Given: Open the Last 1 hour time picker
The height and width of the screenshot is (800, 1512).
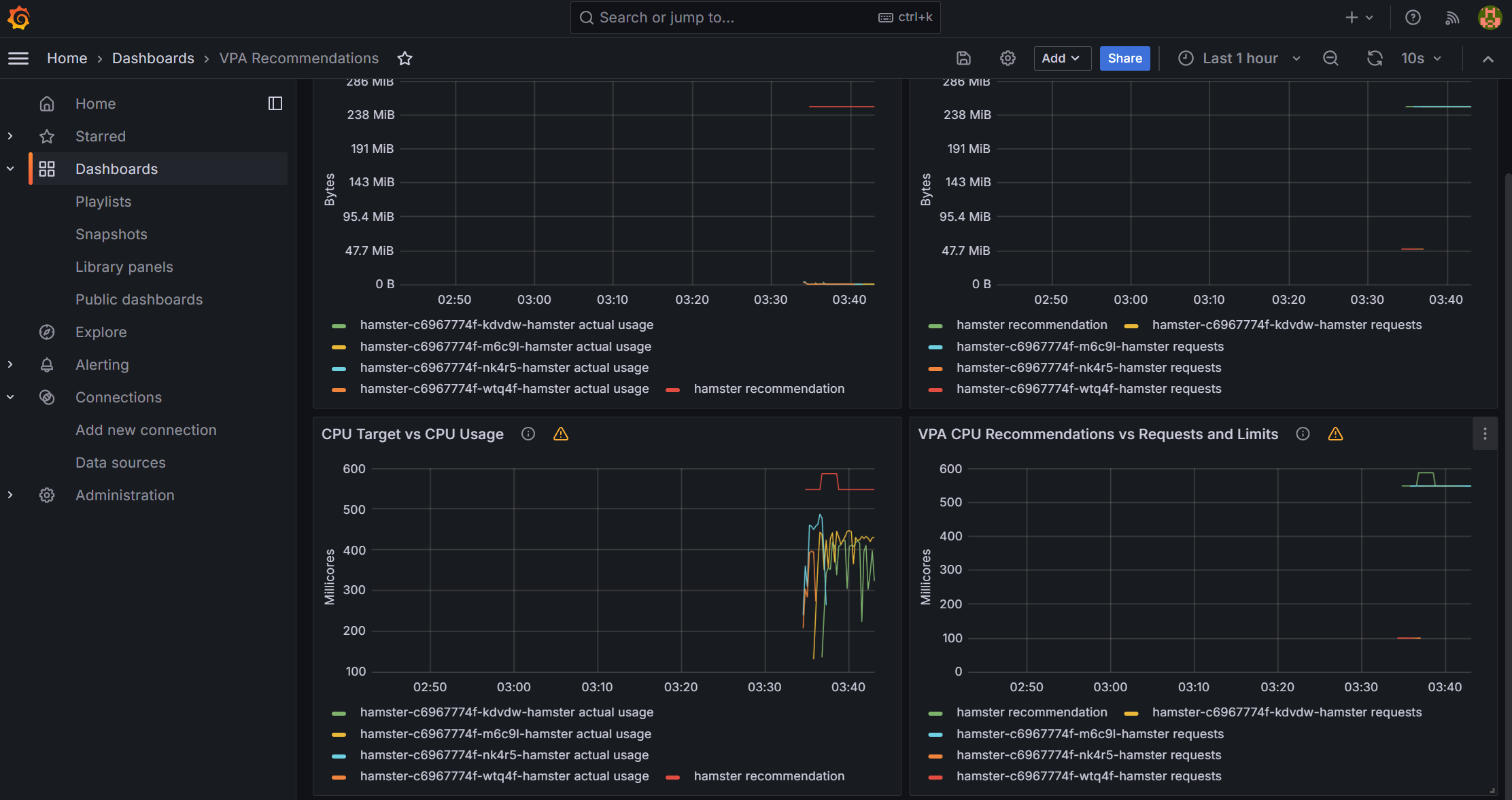Looking at the screenshot, I should [x=1239, y=58].
